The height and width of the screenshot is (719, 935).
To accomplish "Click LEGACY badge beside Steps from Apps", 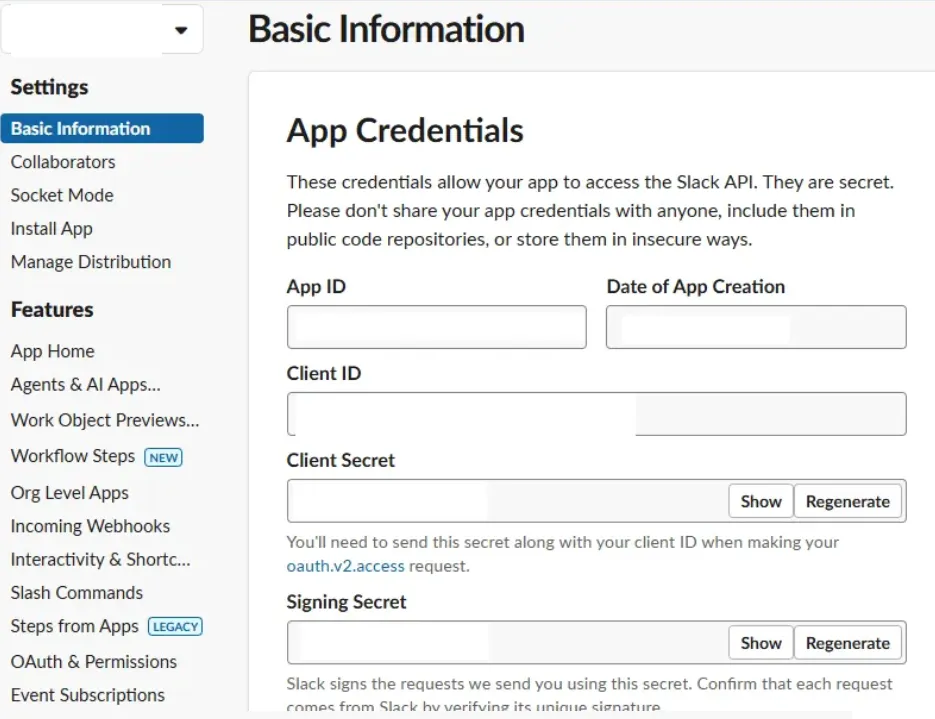I will point(175,627).
